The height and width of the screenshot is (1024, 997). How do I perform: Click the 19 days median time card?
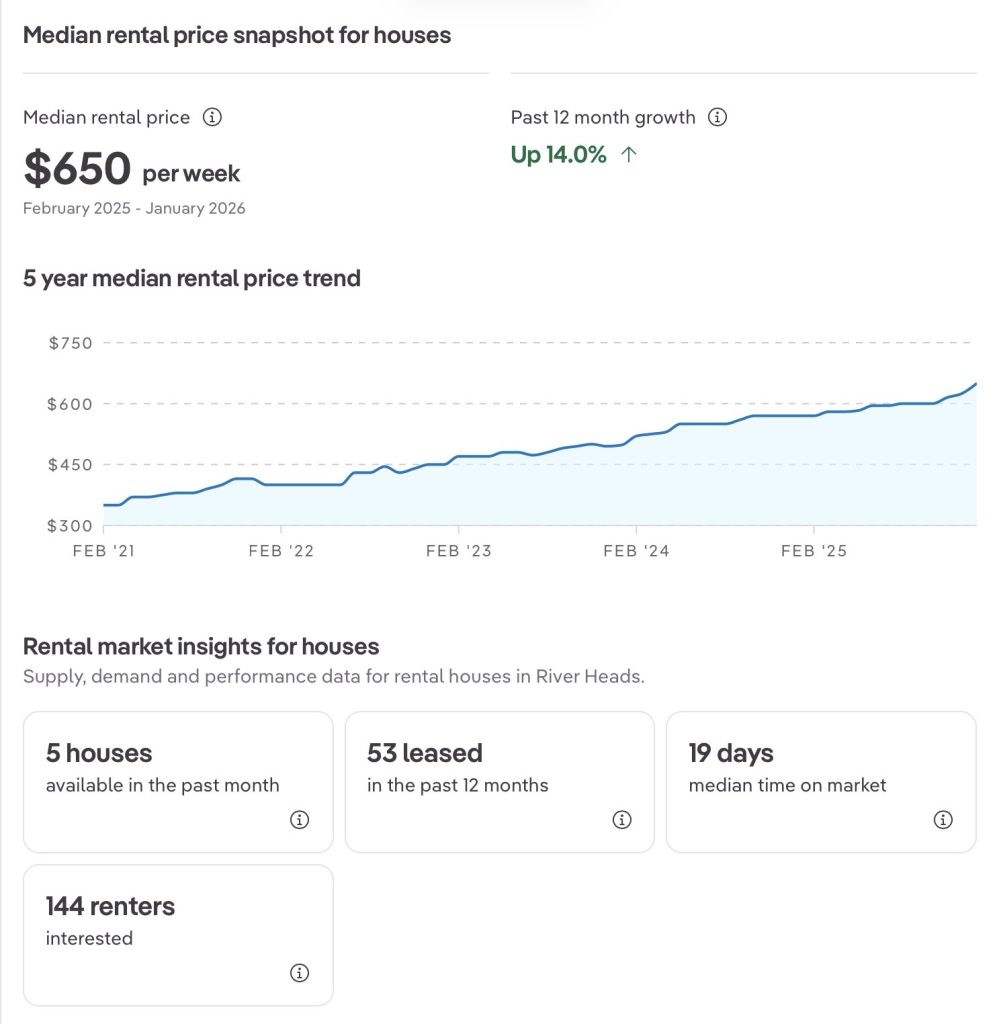point(820,781)
